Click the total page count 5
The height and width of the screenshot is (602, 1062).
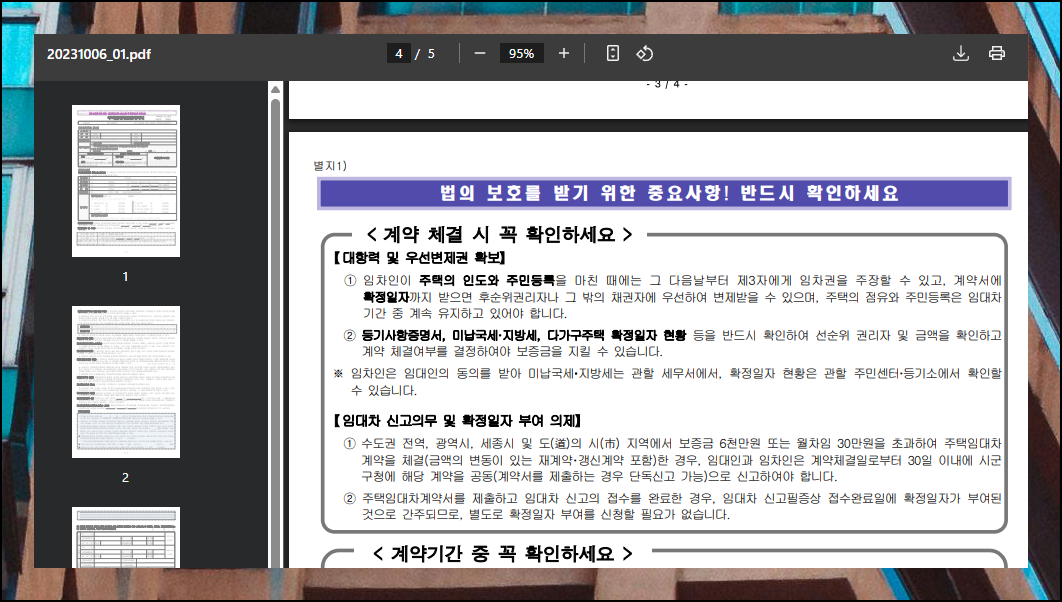click(431, 53)
